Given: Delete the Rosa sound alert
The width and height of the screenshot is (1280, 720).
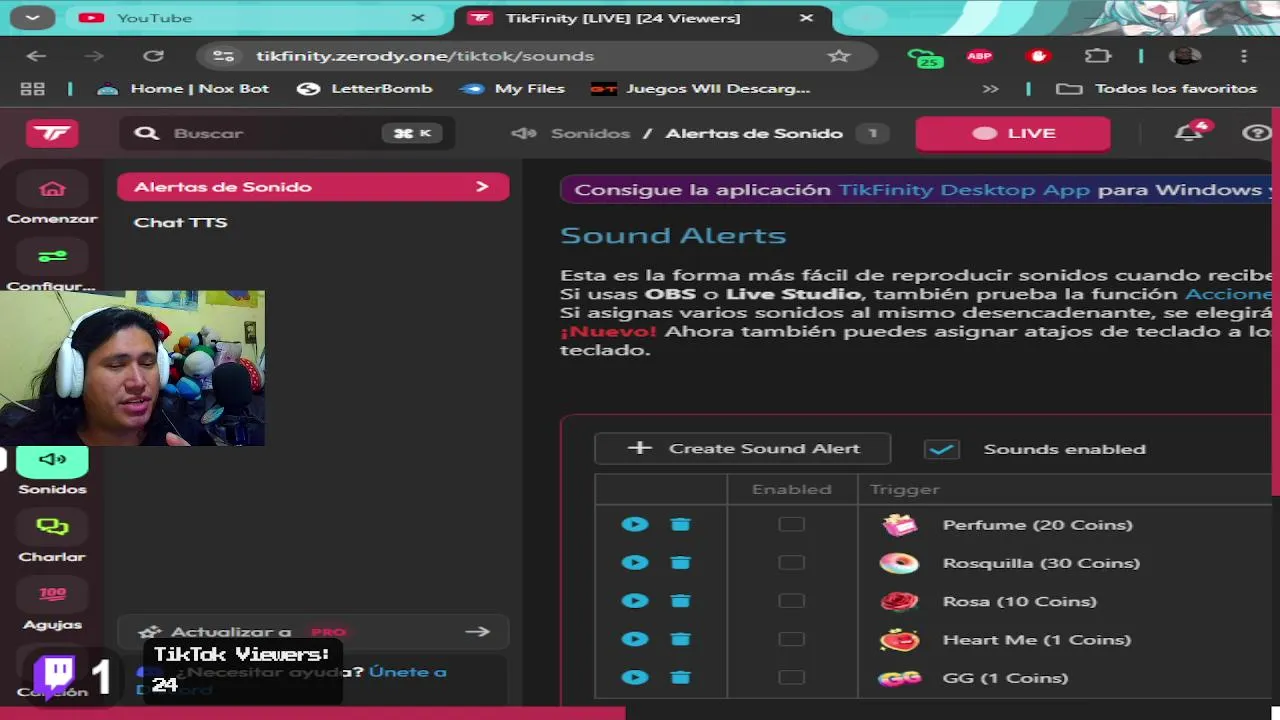Looking at the screenshot, I should 680,600.
